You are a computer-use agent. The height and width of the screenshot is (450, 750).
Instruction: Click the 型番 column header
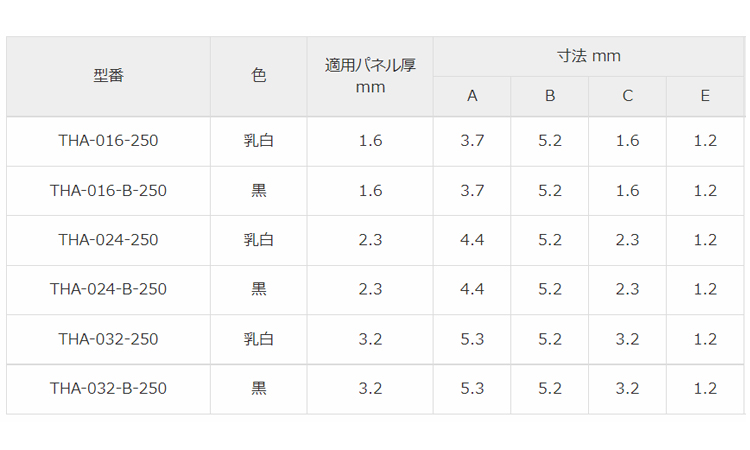108,76
